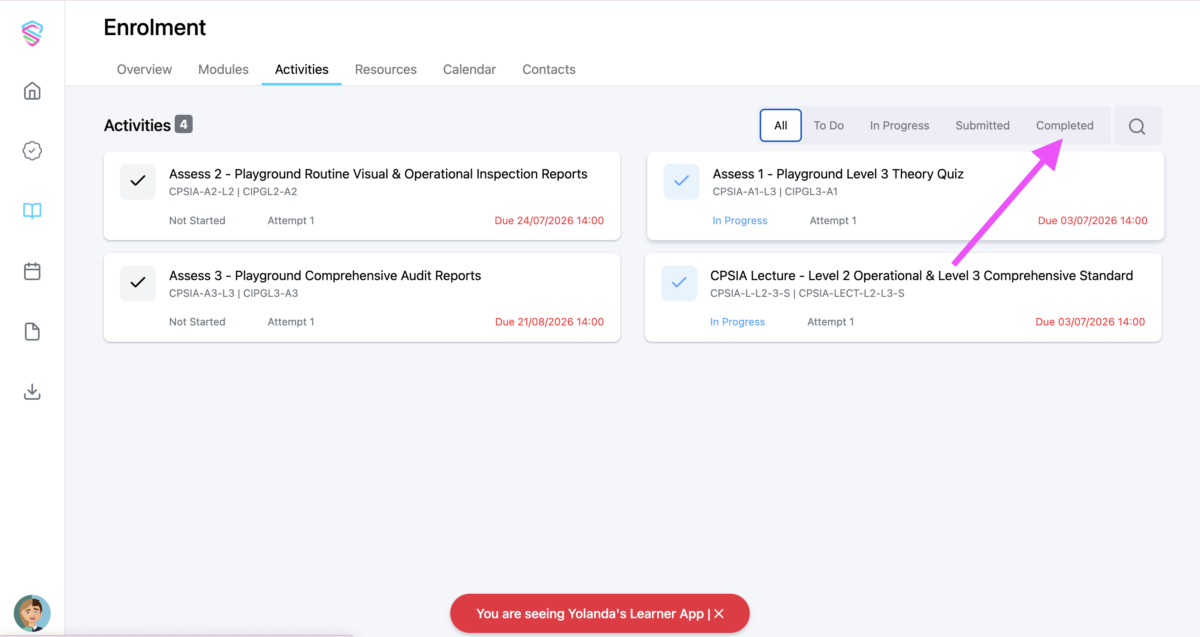This screenshot has width=1200, height=637.
Task: Click 'Attempt 1' on the CPSIA Lecture card
Action: [x=831, y=322]
